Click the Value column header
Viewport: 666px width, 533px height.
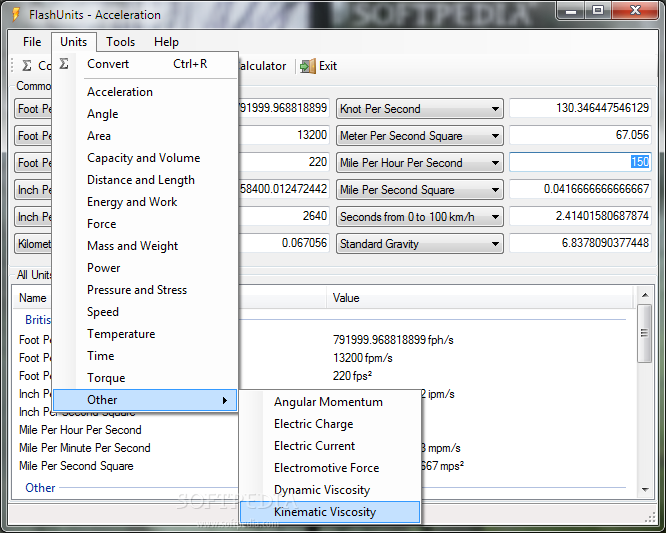pyautogui.click(x=480, y=298)
